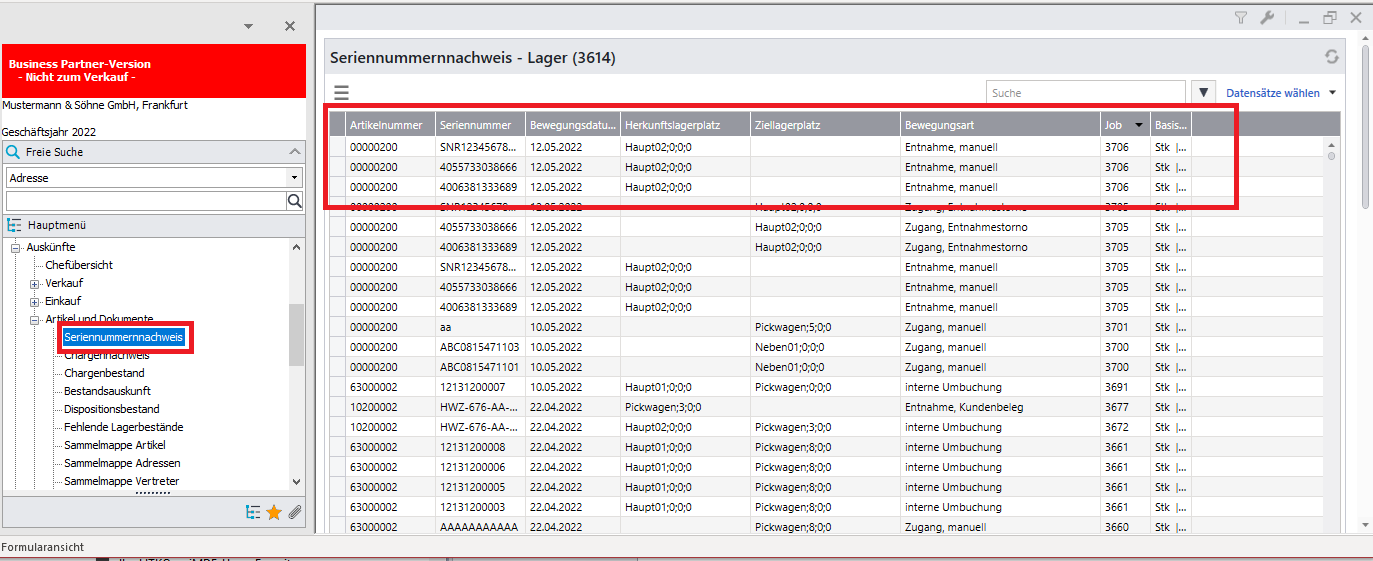
Task: Collapse the Freie Suche panel
Action: (294, 152)
